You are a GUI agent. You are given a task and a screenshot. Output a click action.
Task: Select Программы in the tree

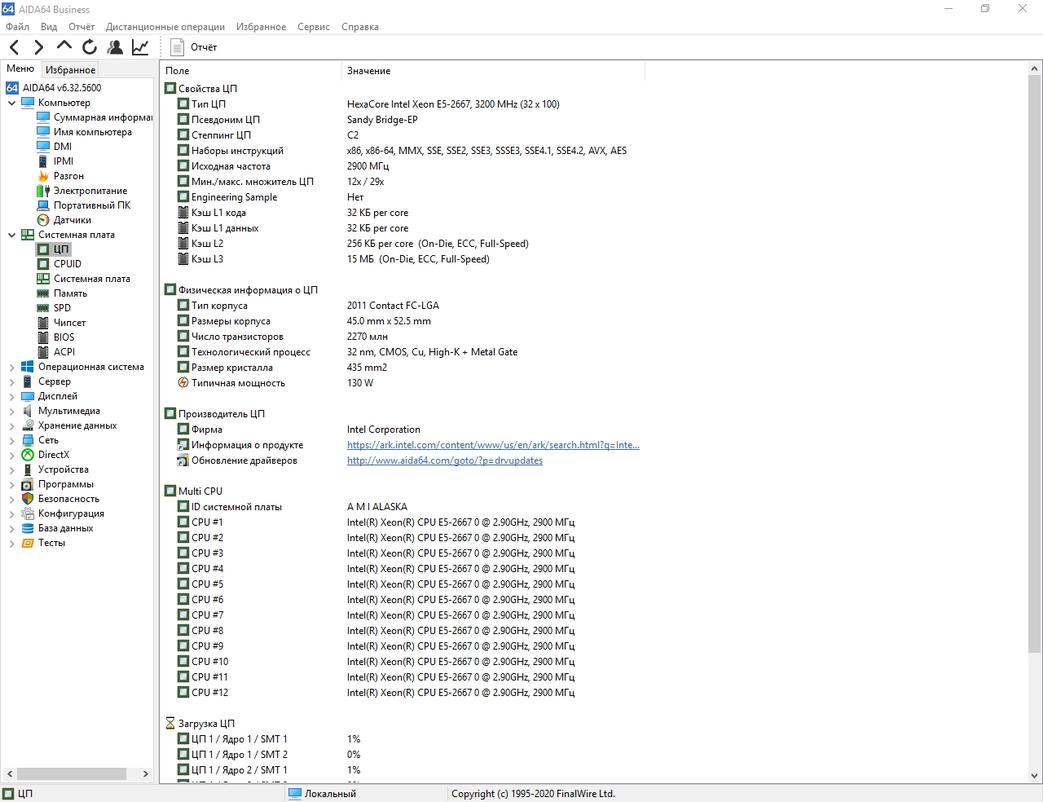[x=66, y=484]
